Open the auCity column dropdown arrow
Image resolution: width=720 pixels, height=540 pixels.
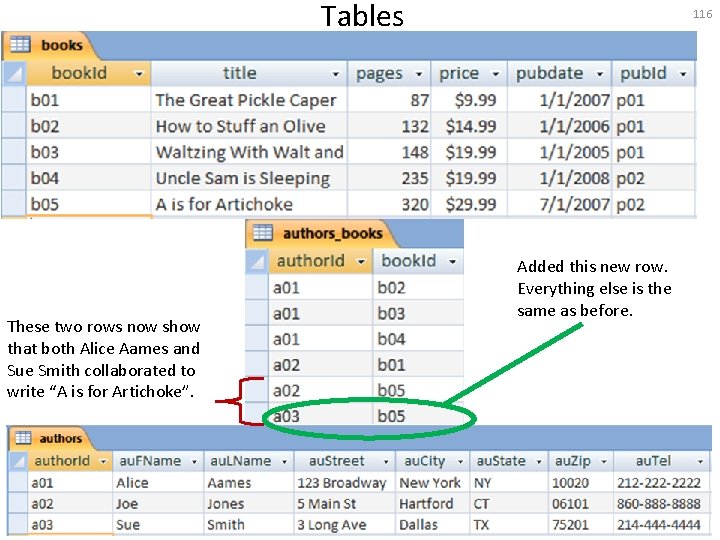pos(460,461)
